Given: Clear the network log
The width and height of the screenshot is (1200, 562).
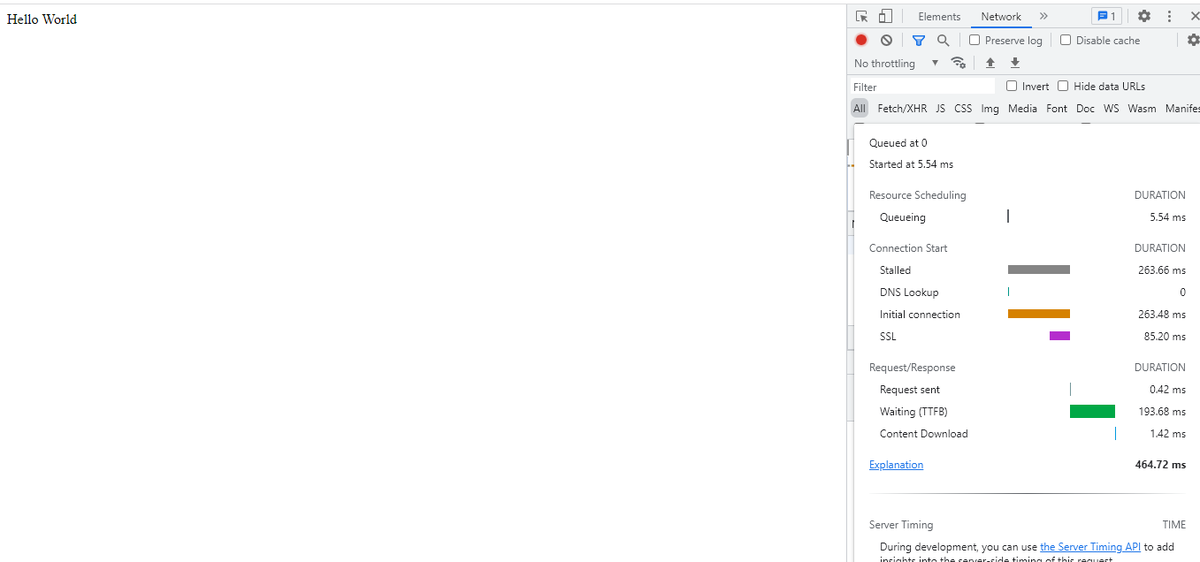Looking at the screenshot, I should 886,40.
